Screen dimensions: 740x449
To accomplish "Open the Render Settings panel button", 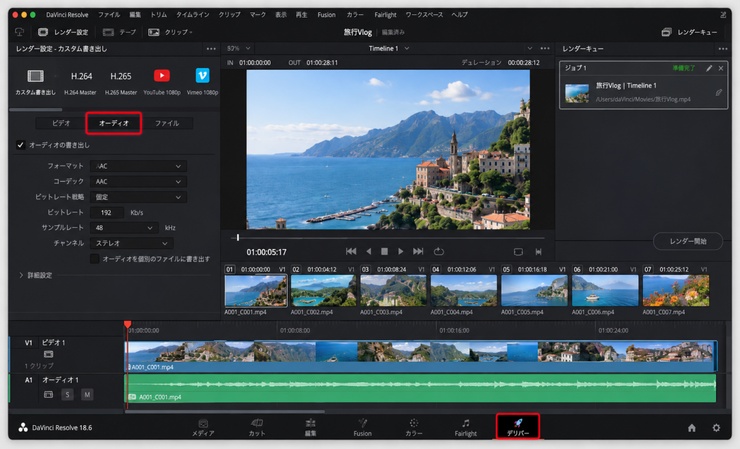I will (x=63, y=32).
